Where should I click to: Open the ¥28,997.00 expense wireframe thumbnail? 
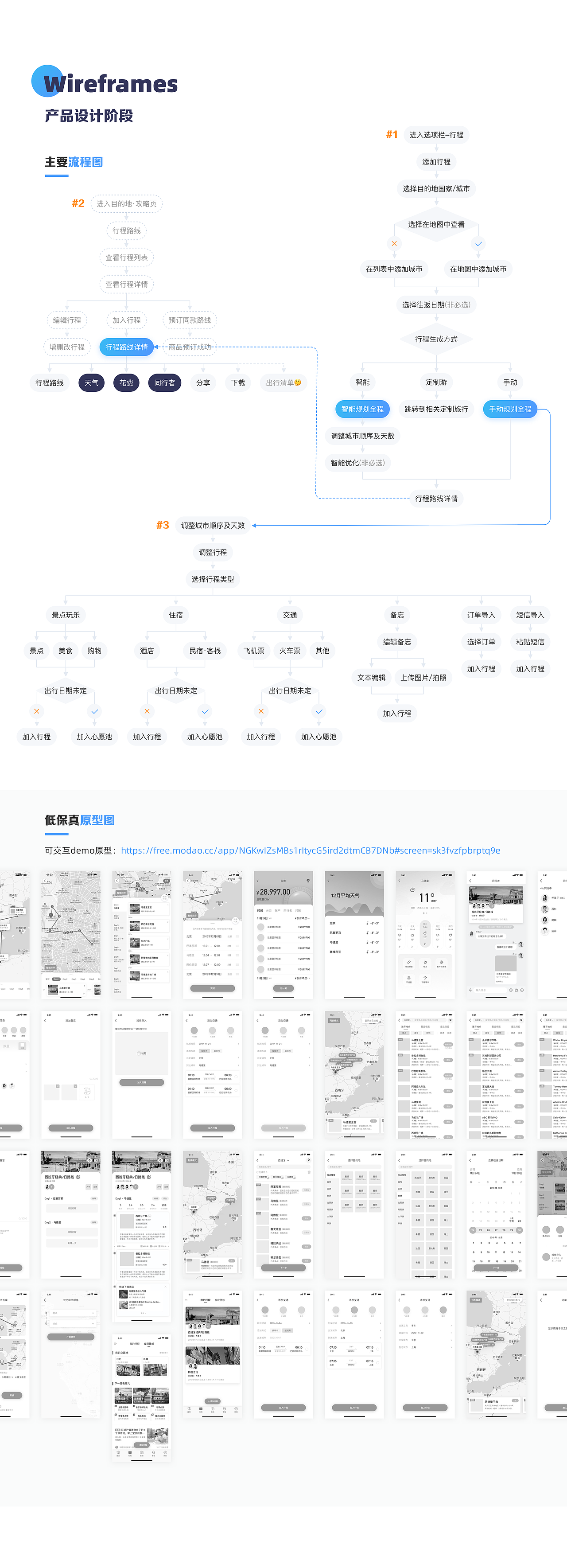(283, 935)
